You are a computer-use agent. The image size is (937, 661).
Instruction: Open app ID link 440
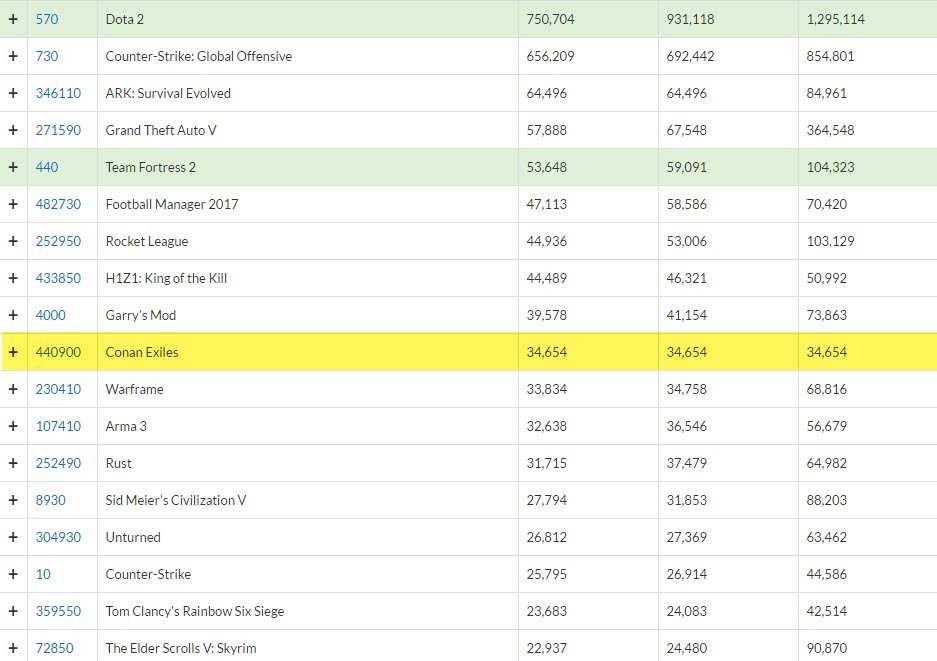[47, 167]
